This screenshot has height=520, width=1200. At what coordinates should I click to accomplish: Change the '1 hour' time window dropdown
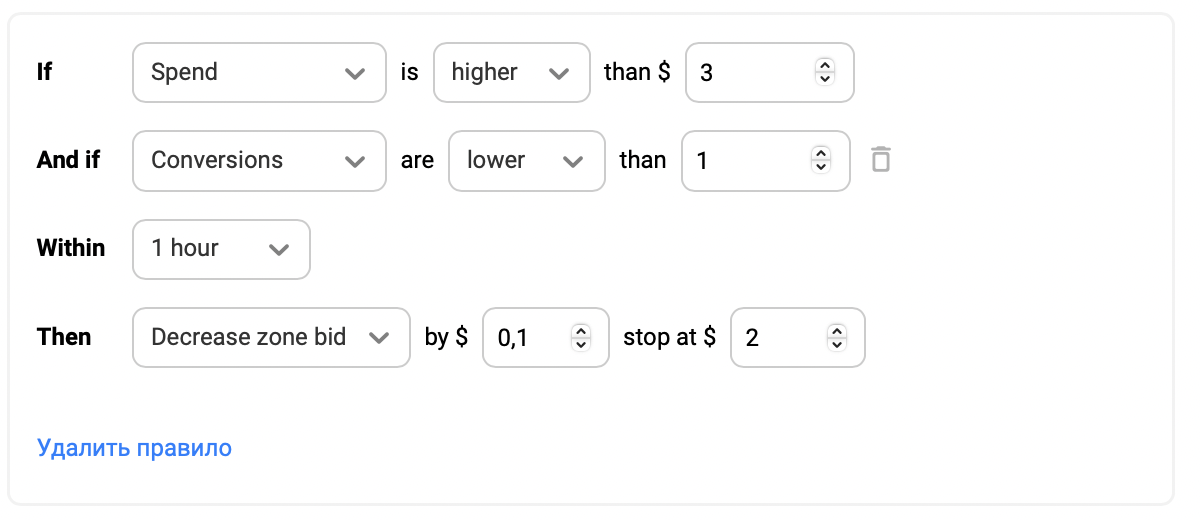[221, 249]
